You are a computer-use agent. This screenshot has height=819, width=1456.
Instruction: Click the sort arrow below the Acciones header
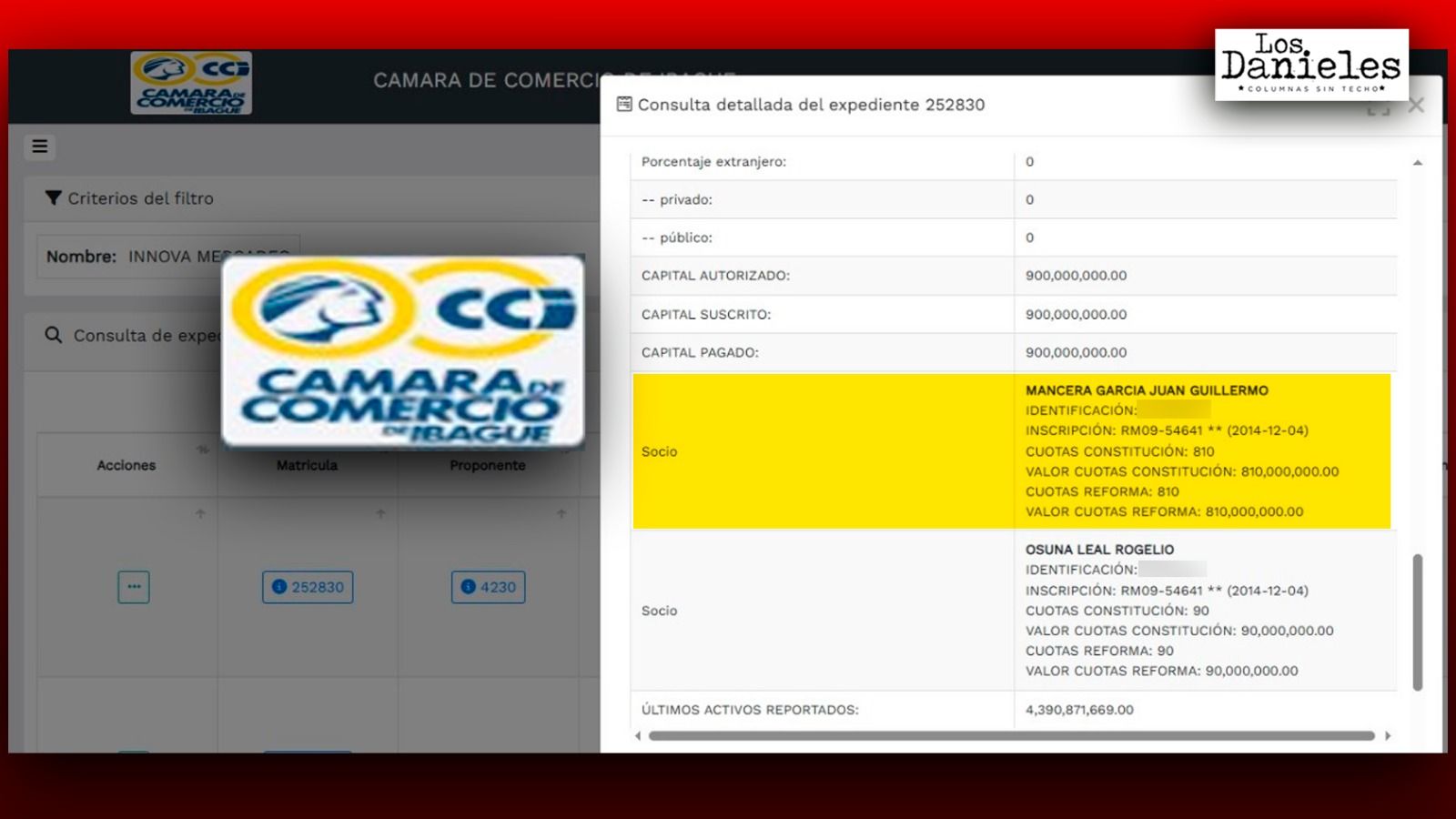point(200,514)
